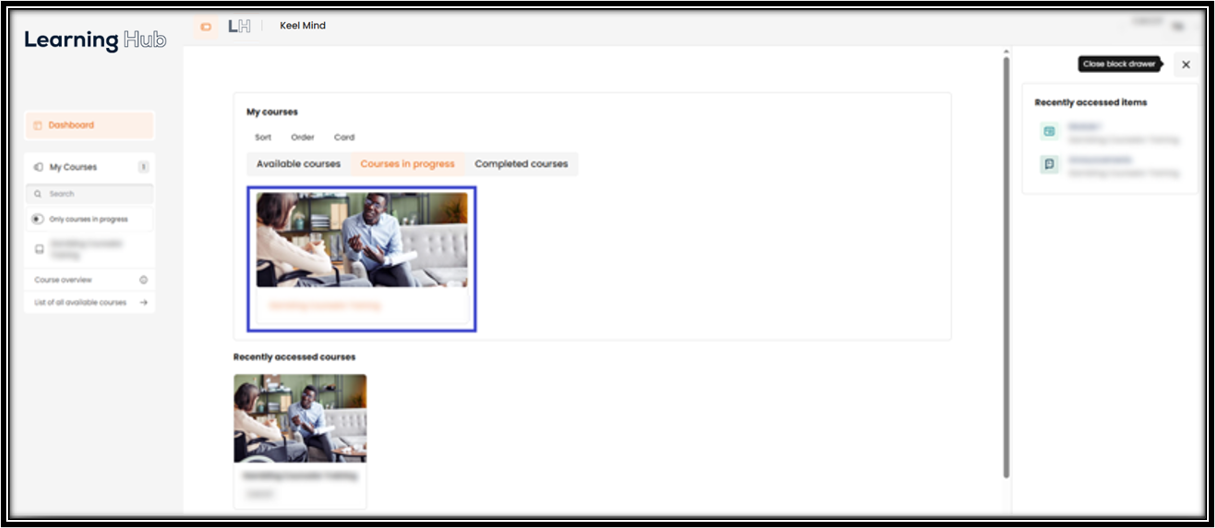Click the magnifier icon in the sidebar search
Viewport: 1215px width, 528px height.
pyautogui.click(x=38, y=194)
